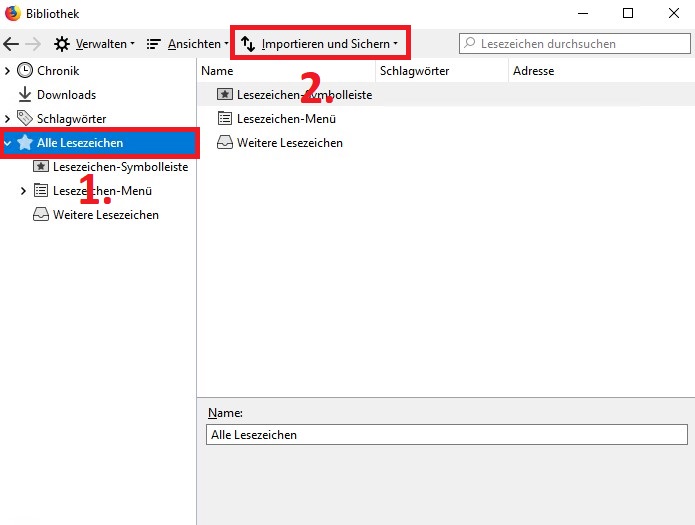Open the Verwalten dropdown menu
This screenshot has height=525, width=695.
pos(94,44)
